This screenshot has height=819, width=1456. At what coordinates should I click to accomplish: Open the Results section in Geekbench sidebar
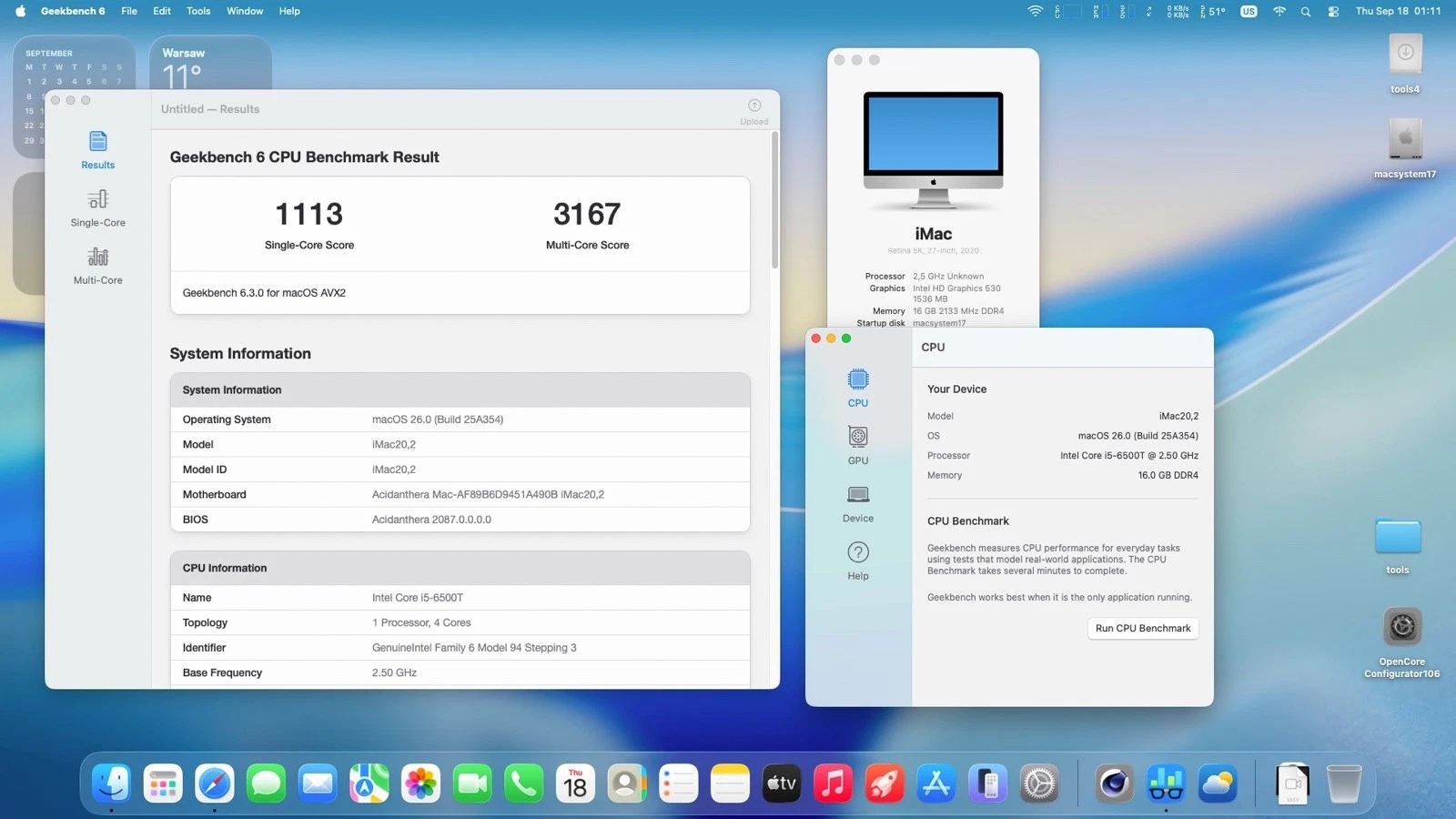coord(97,150)
